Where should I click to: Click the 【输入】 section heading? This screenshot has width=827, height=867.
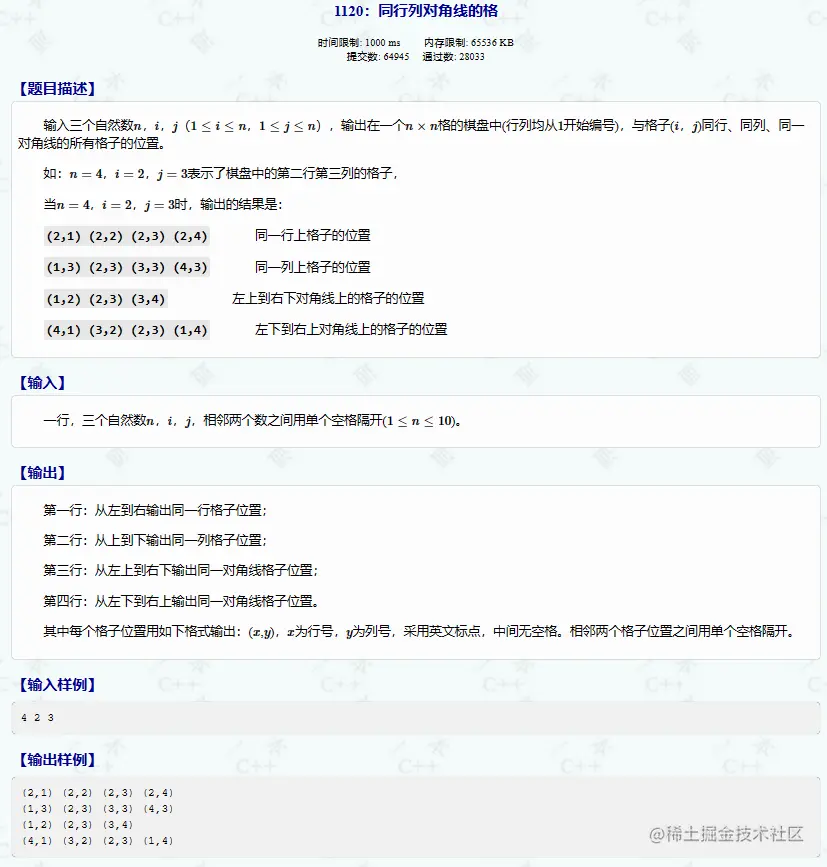[x=43, y=383]
